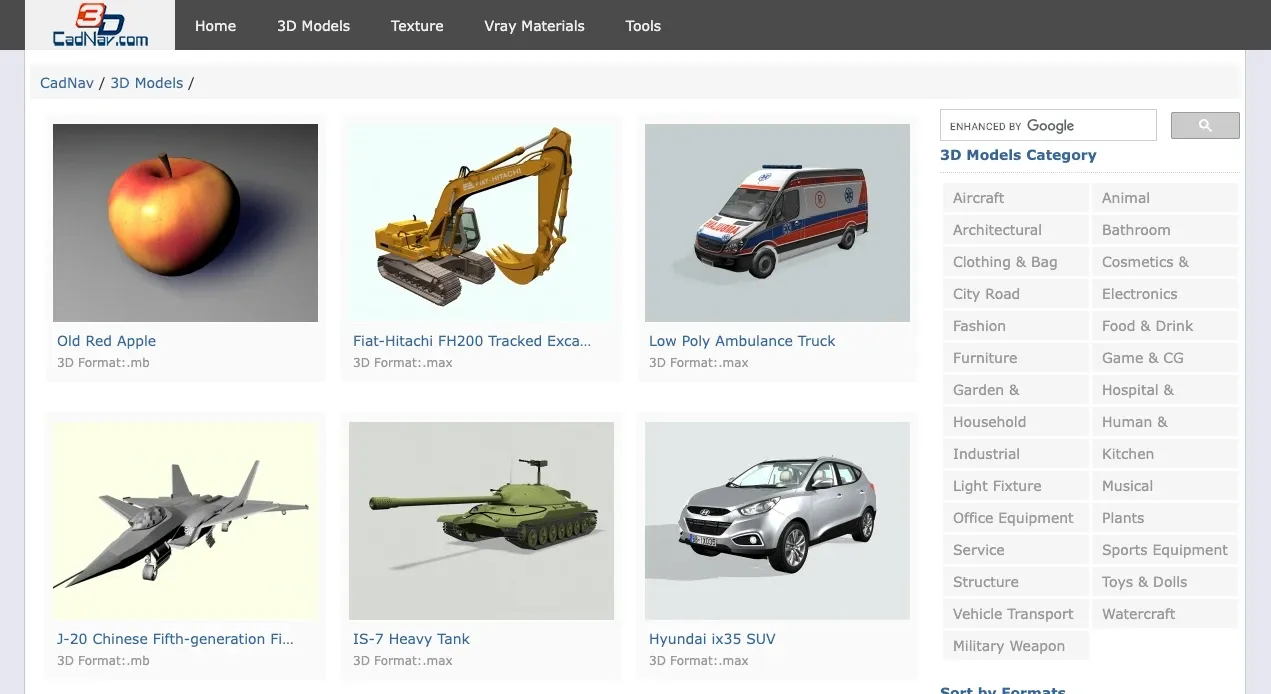This screenshot has width=1271, height=694.
Task: Click '3D Format:.mb' under Old Red Apple
Action: tap(103, 363)
